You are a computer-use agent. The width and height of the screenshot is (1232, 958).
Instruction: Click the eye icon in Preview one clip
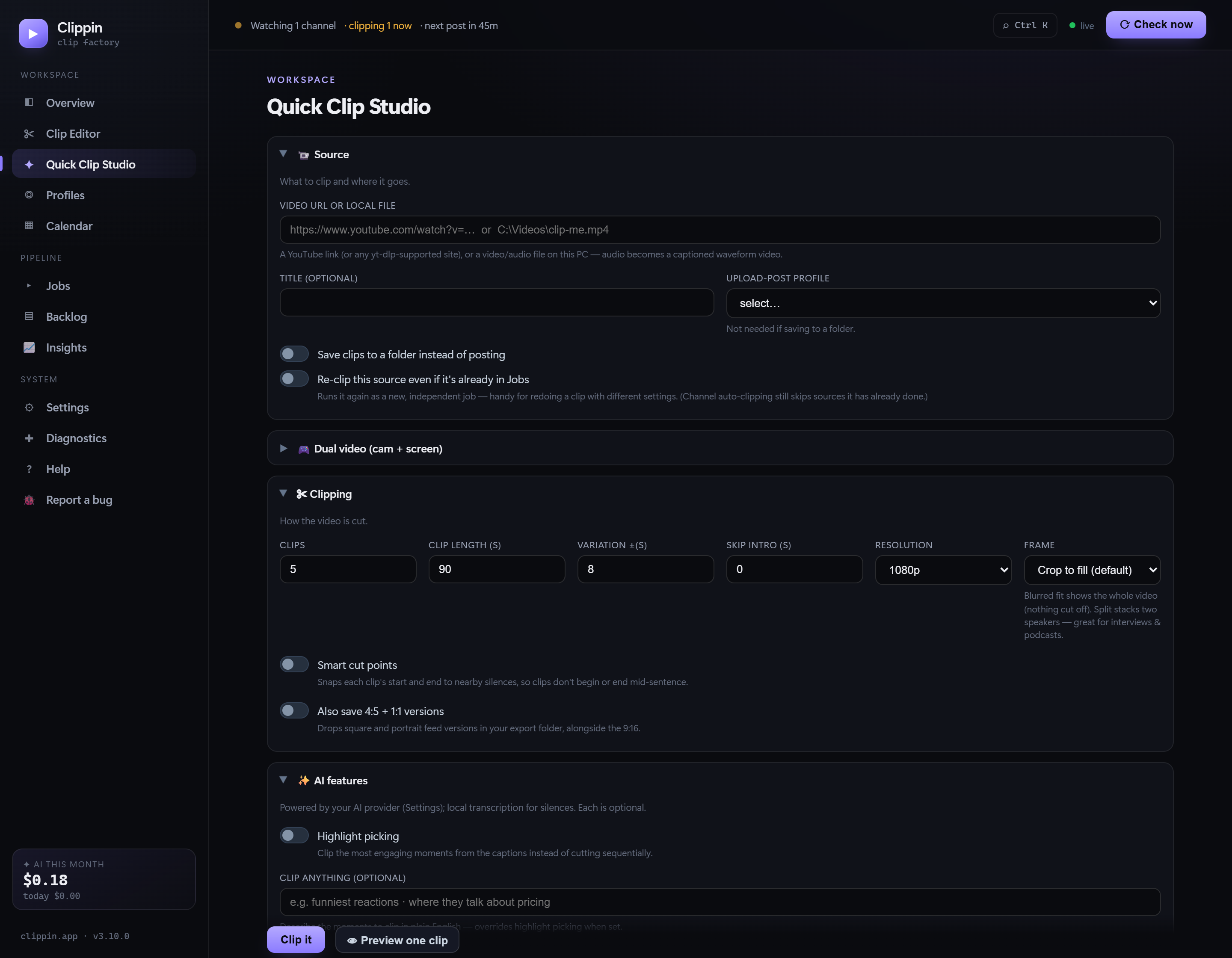(x=352, y=940)
